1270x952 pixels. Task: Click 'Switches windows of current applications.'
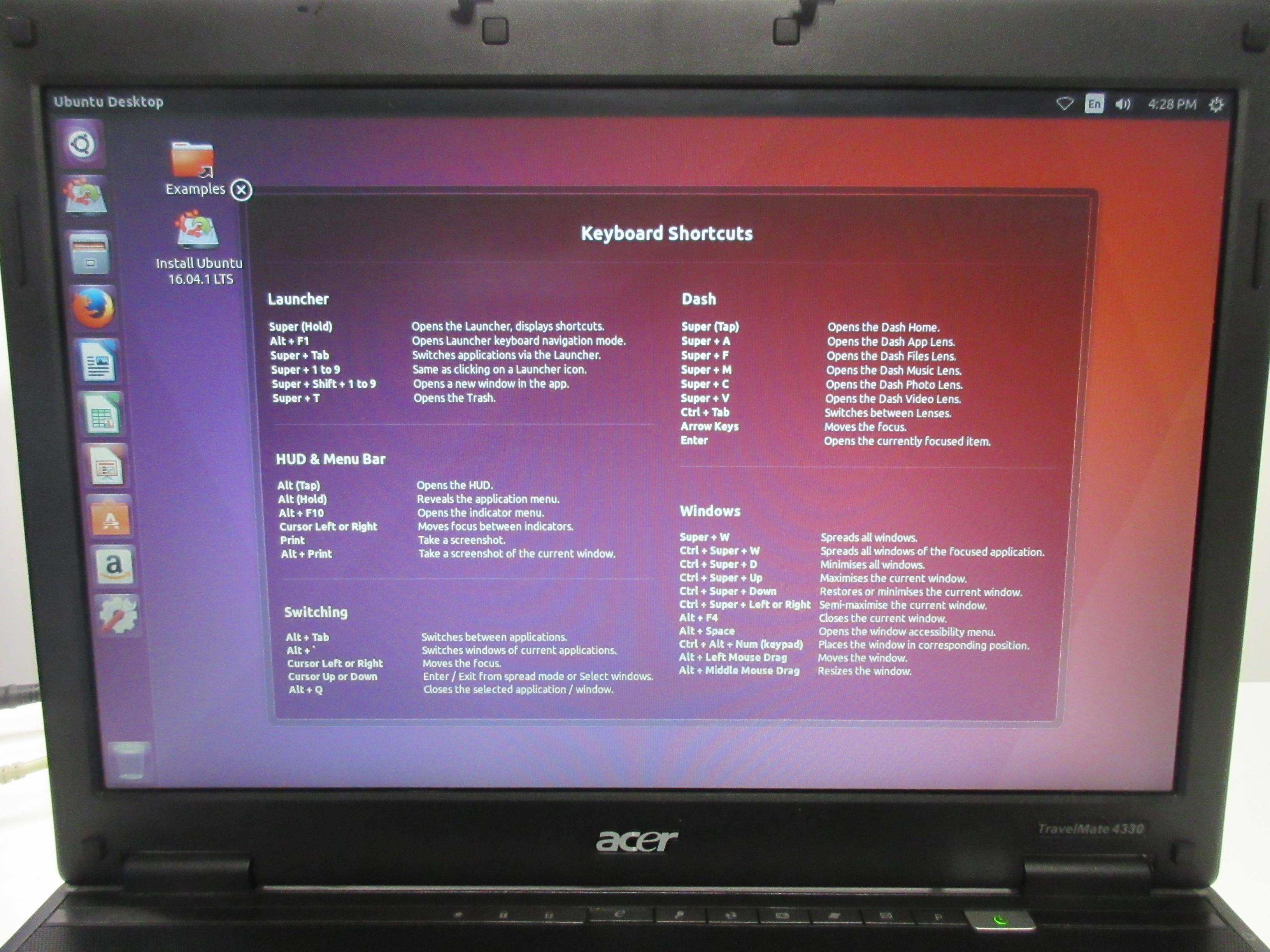[x=519, y=650]
